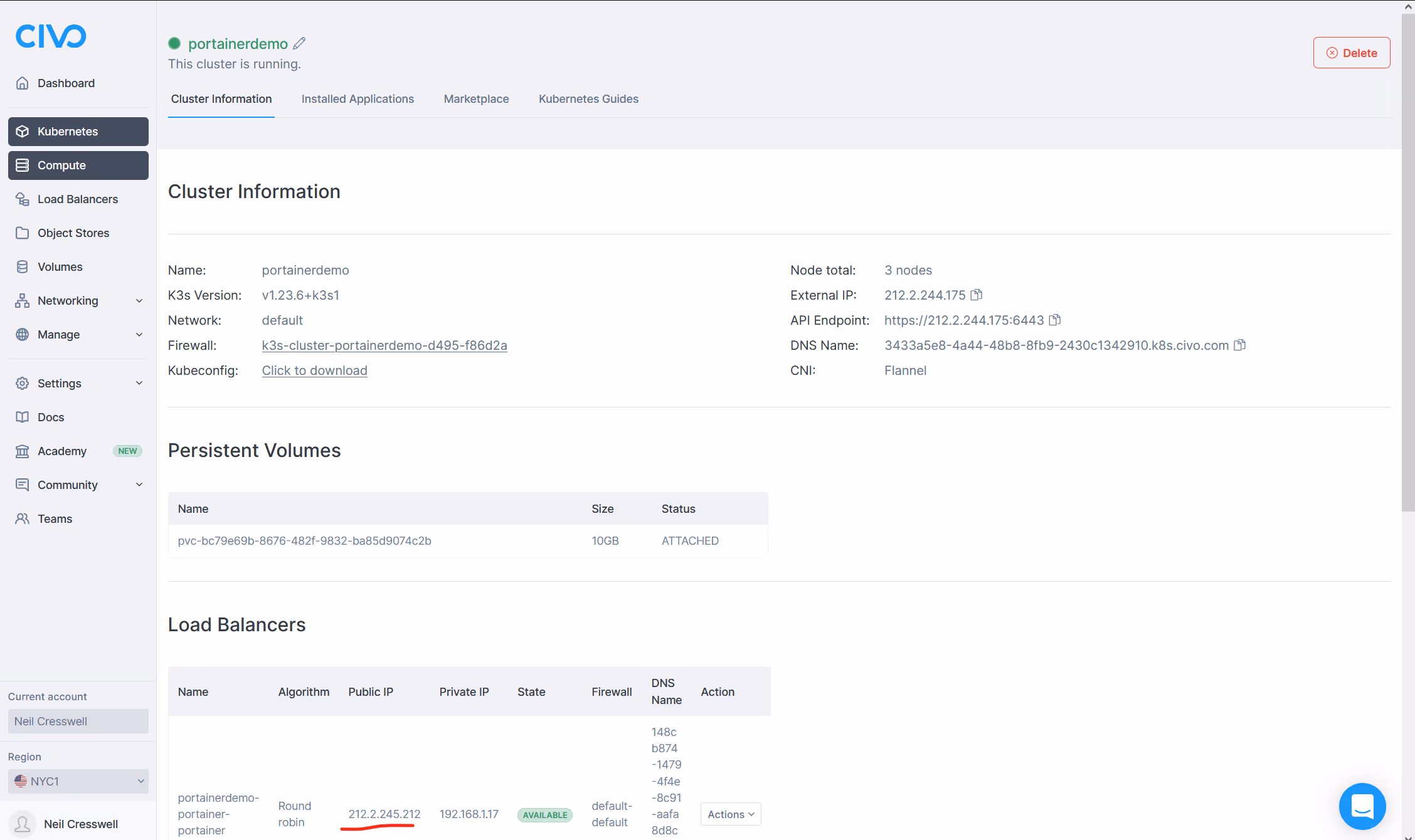The width and height of the screenshot is (1415, 840).
Task: Click the Public IP column header
Action: click(371, 691)
